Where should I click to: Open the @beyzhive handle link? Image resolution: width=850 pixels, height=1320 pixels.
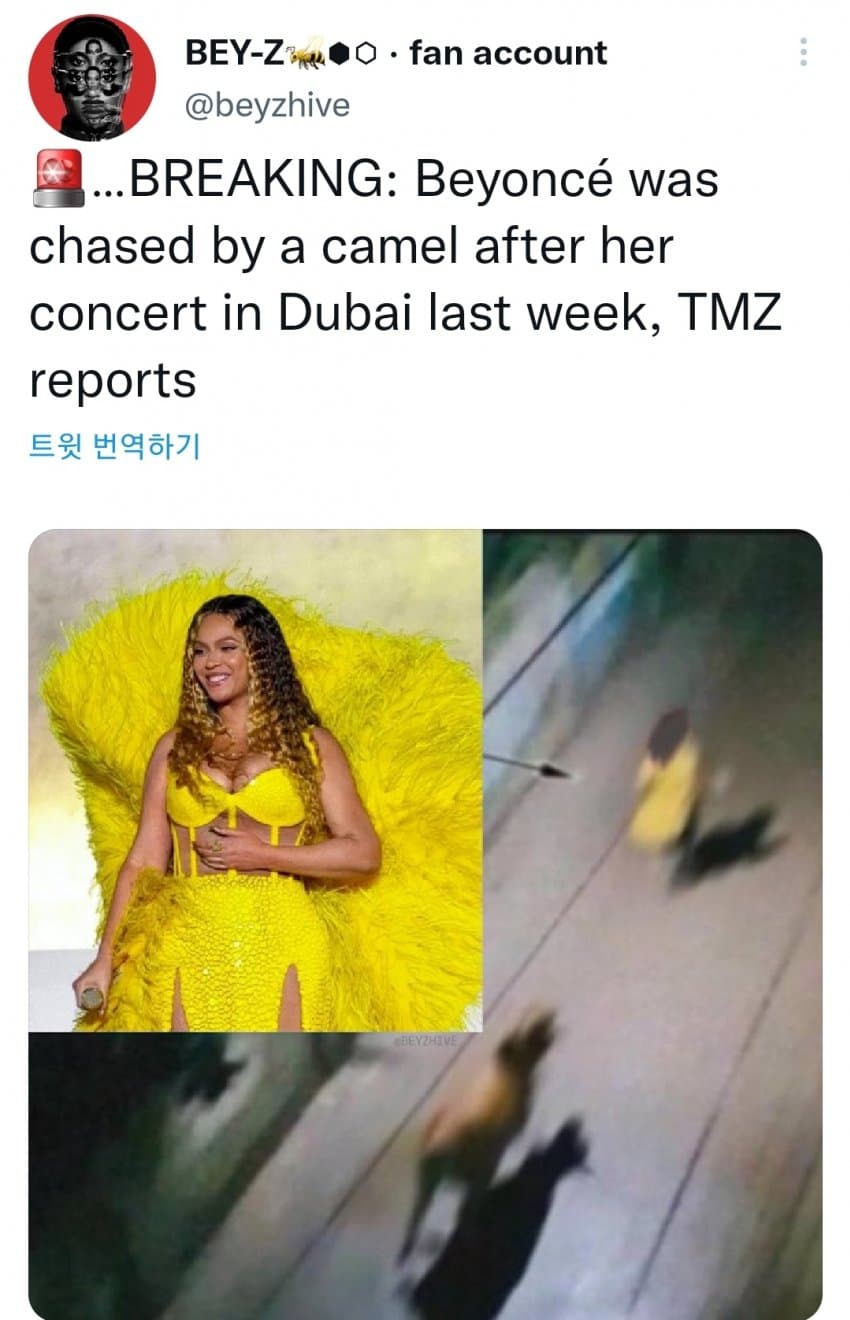click(268, 105)
